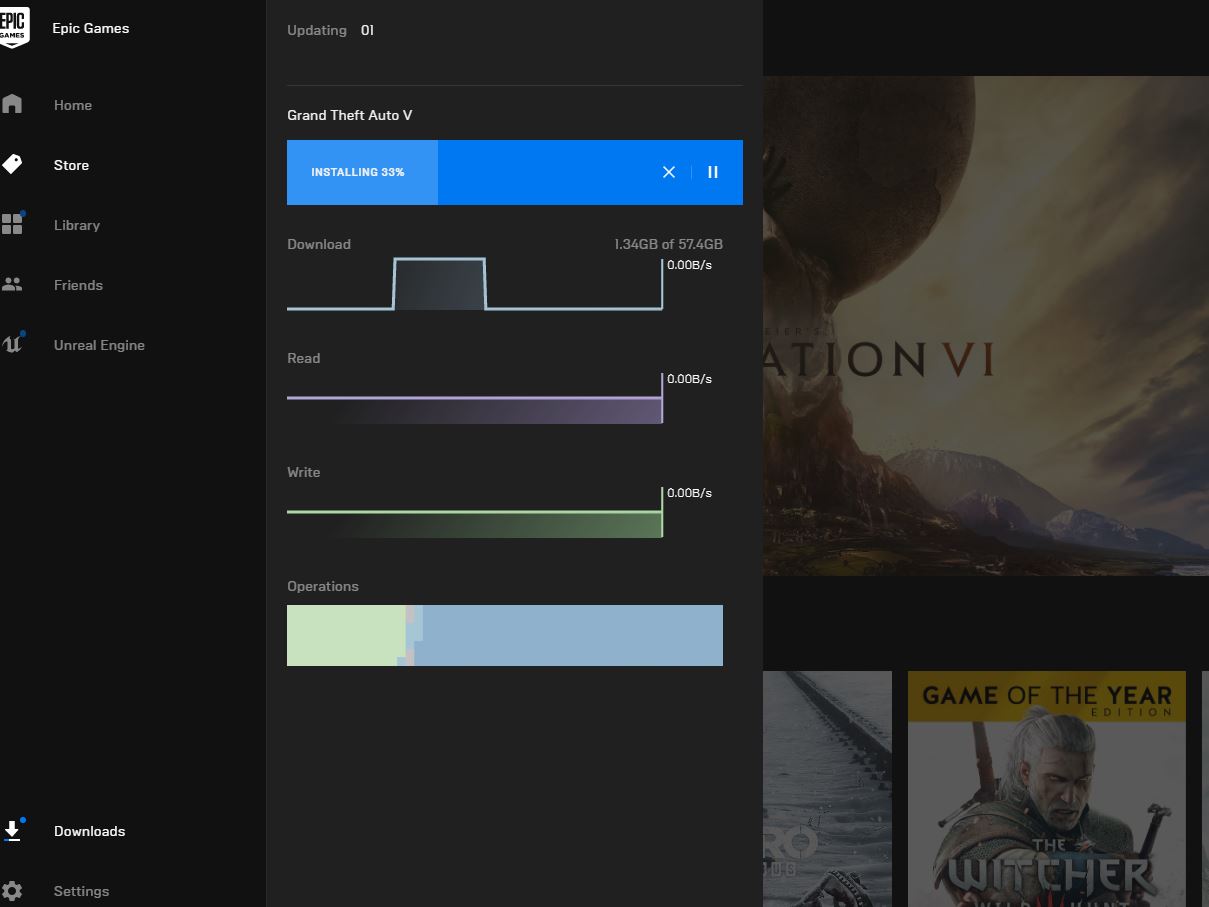Click the Operations chart
Screen dimensions: 1209x907
tap(505, 635)
